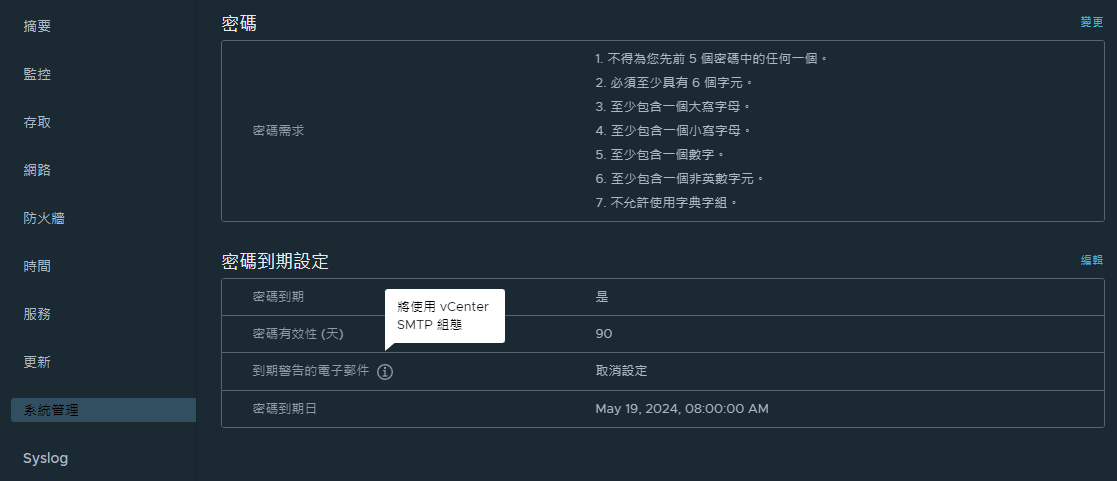Click the vCenter SMTP 組態 tooltip
Screen dimensions: 1117x481
point(445,316)
